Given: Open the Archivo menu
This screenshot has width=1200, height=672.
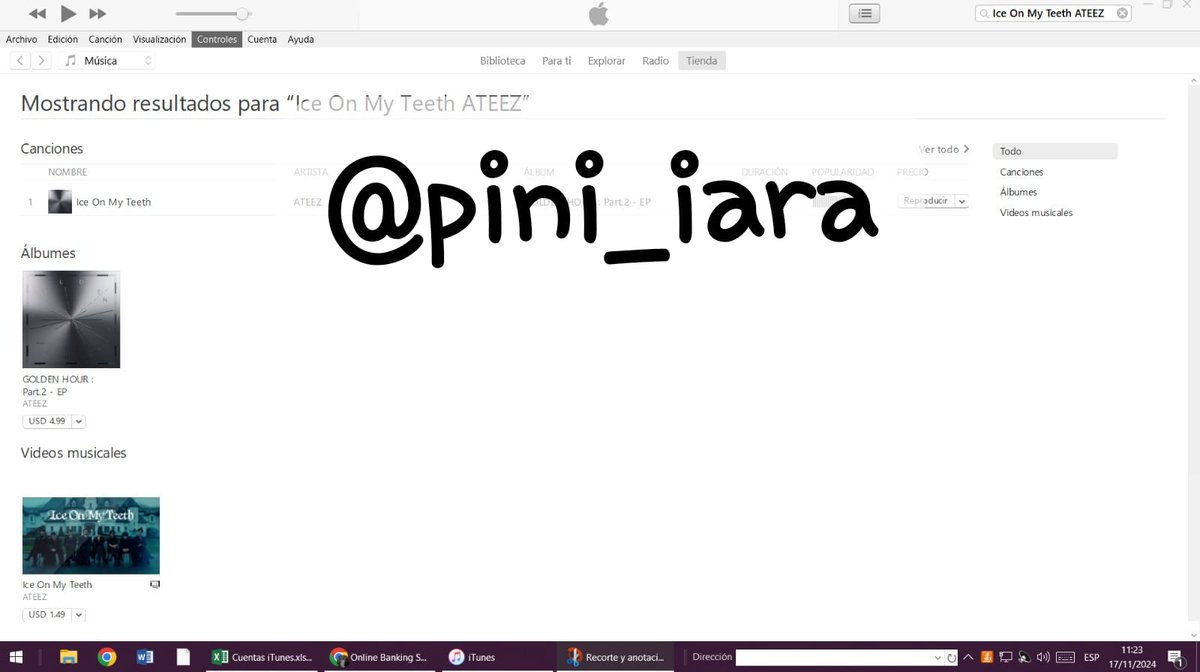Looking at the screenshot, I should click(21, 40).
